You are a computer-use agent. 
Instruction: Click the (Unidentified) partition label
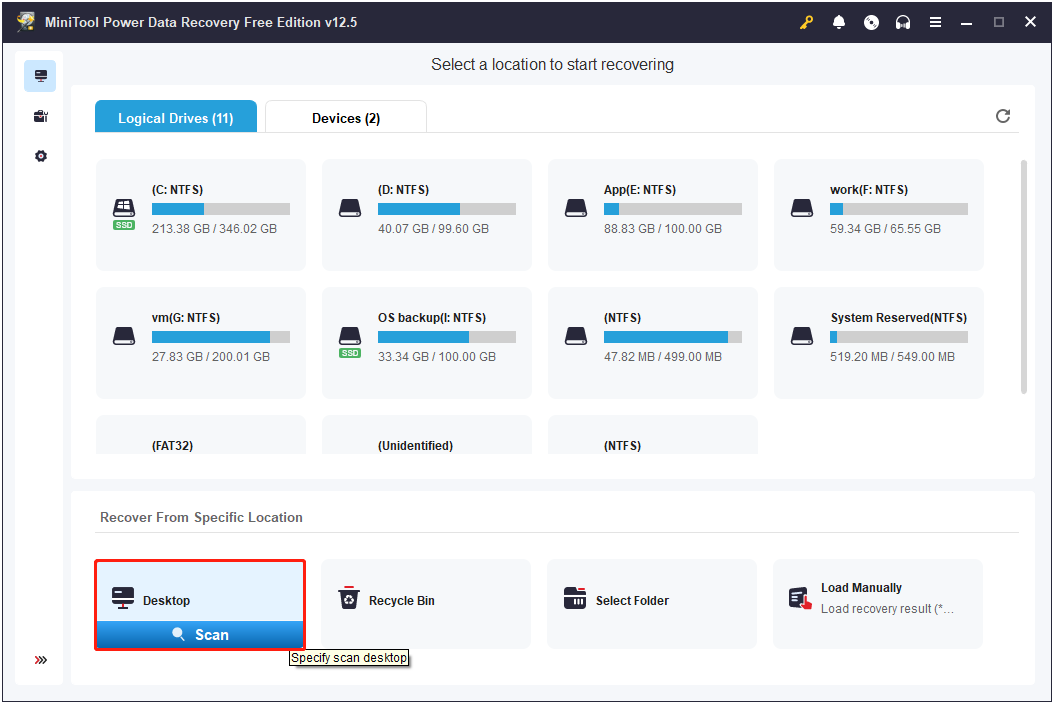pyautogui.click(x=415, y=446)
